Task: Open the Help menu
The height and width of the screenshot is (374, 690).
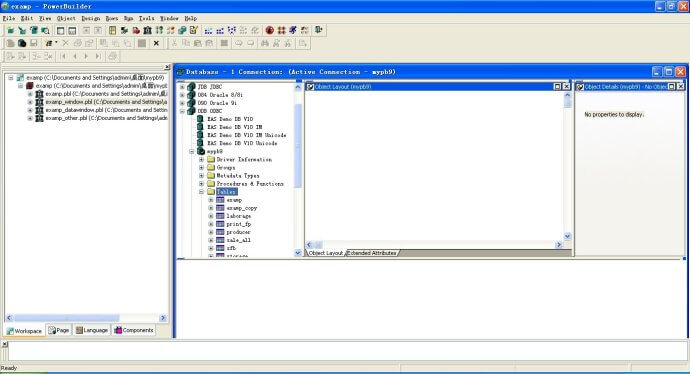Action: (x=191, y=18)
